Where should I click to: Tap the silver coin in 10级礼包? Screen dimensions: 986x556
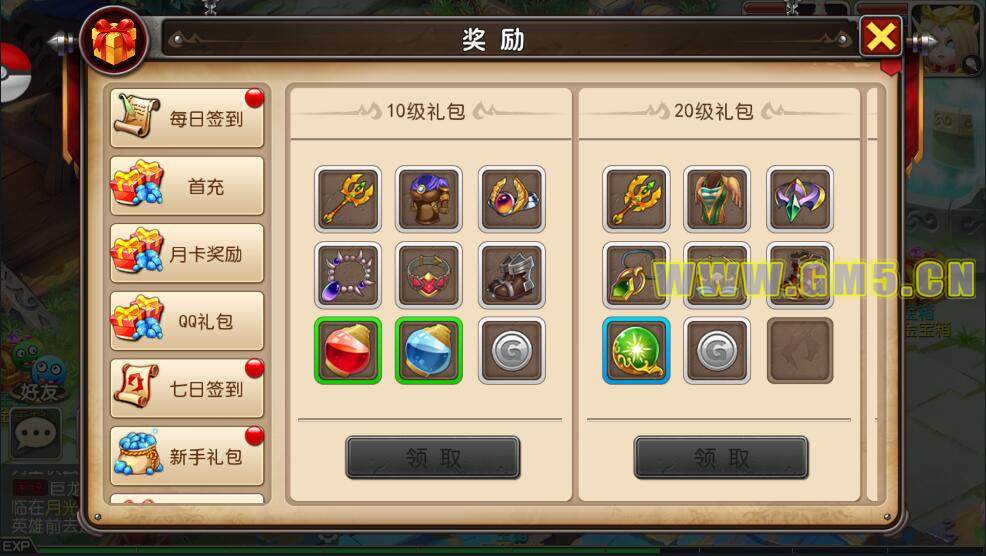[511, 350]
